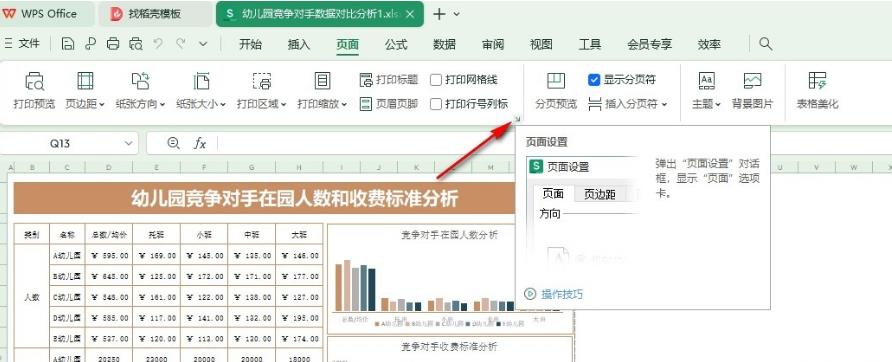This screenshot has height=362, width=892.
Task: Select the 幼儿园竞争对手数据对比分析1 workbook tab
Action: point(320,14)
